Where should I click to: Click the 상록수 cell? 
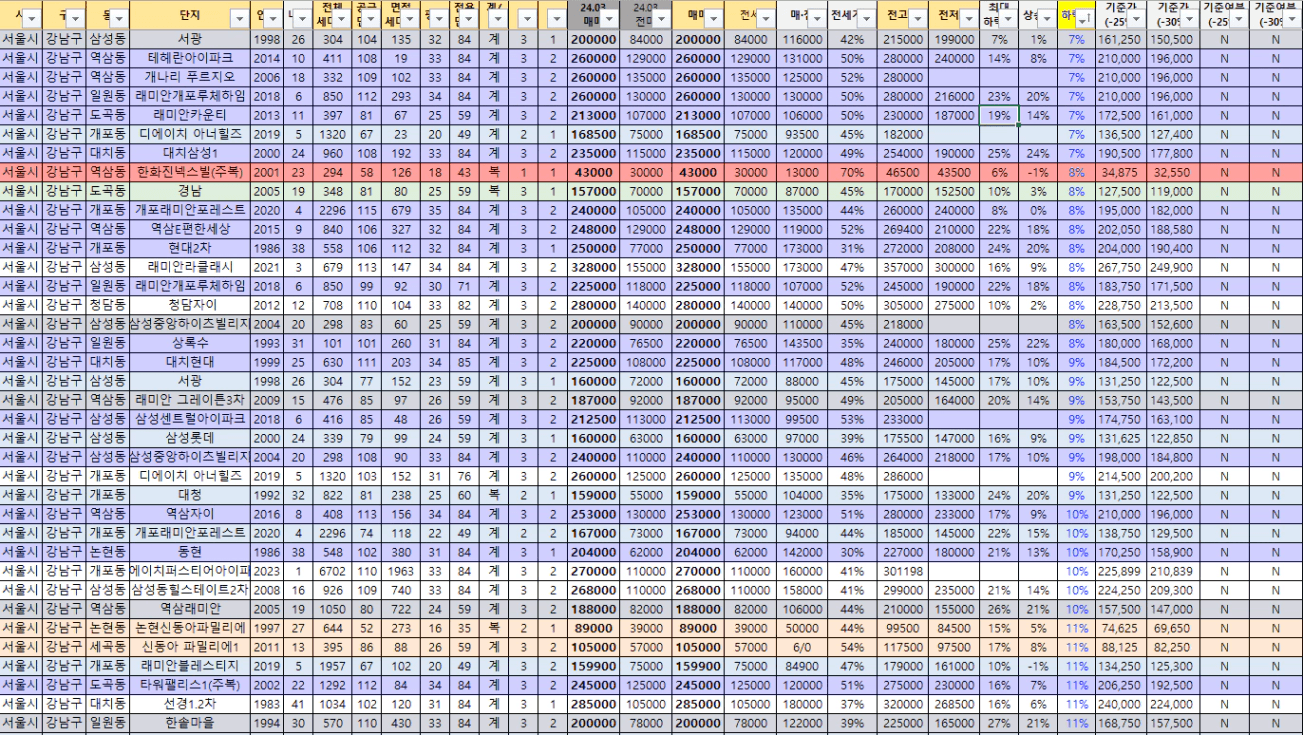[189, 343]
